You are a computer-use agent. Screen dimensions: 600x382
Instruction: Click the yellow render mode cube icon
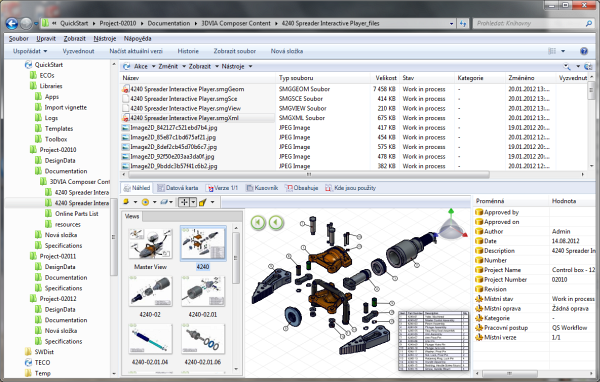[x=126, y=202]
